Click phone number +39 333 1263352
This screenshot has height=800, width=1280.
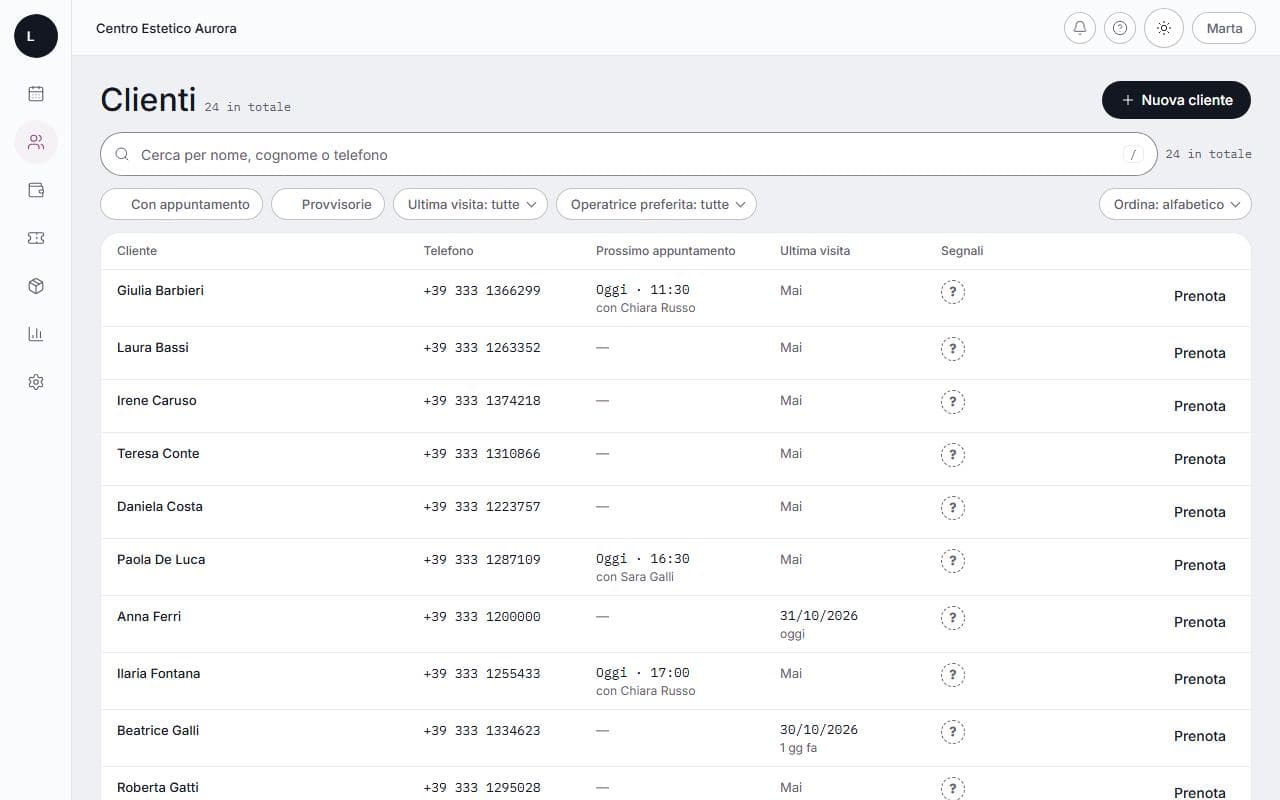point(482,348)
